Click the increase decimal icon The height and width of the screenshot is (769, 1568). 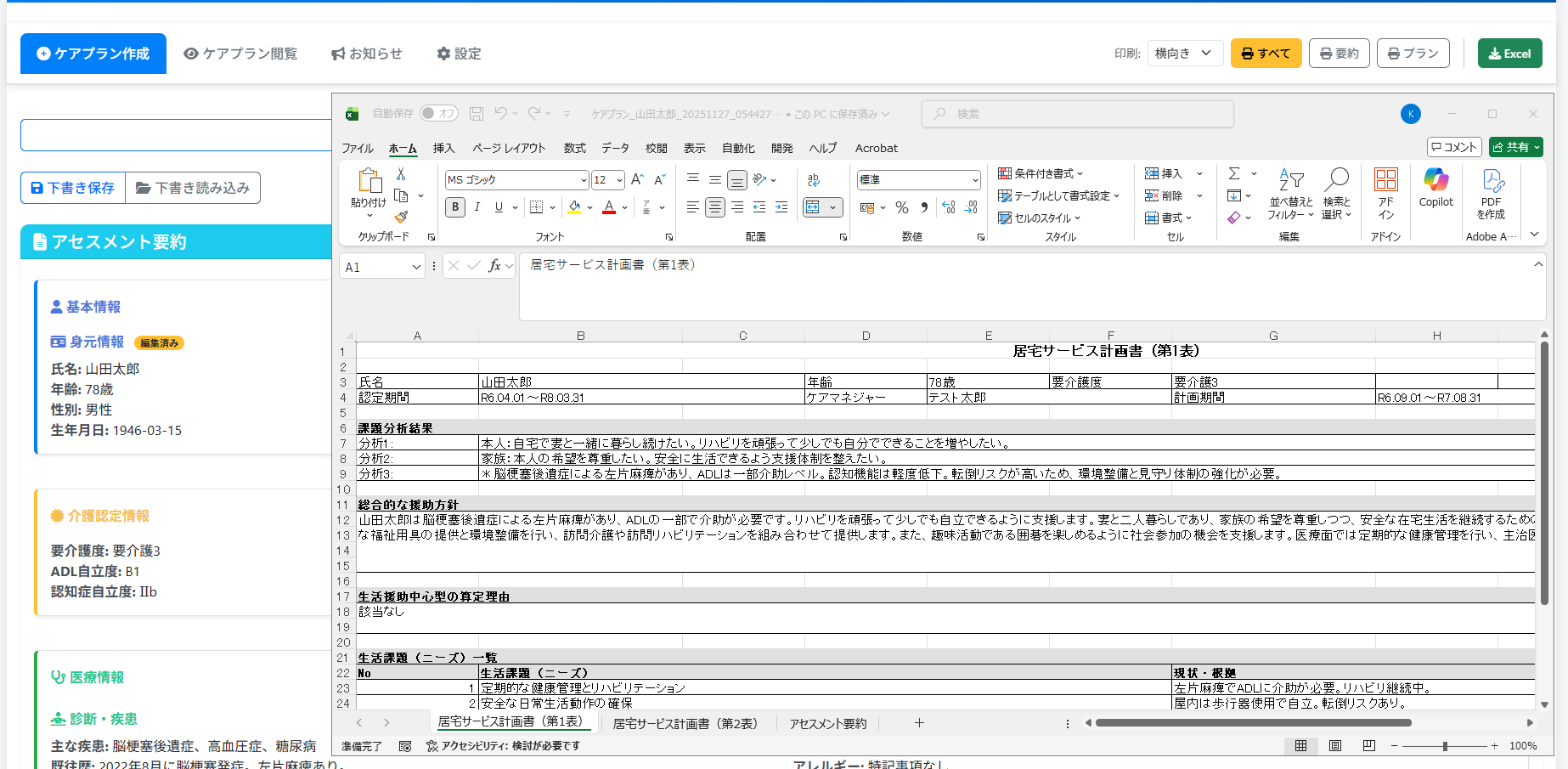tap(949, 206)
